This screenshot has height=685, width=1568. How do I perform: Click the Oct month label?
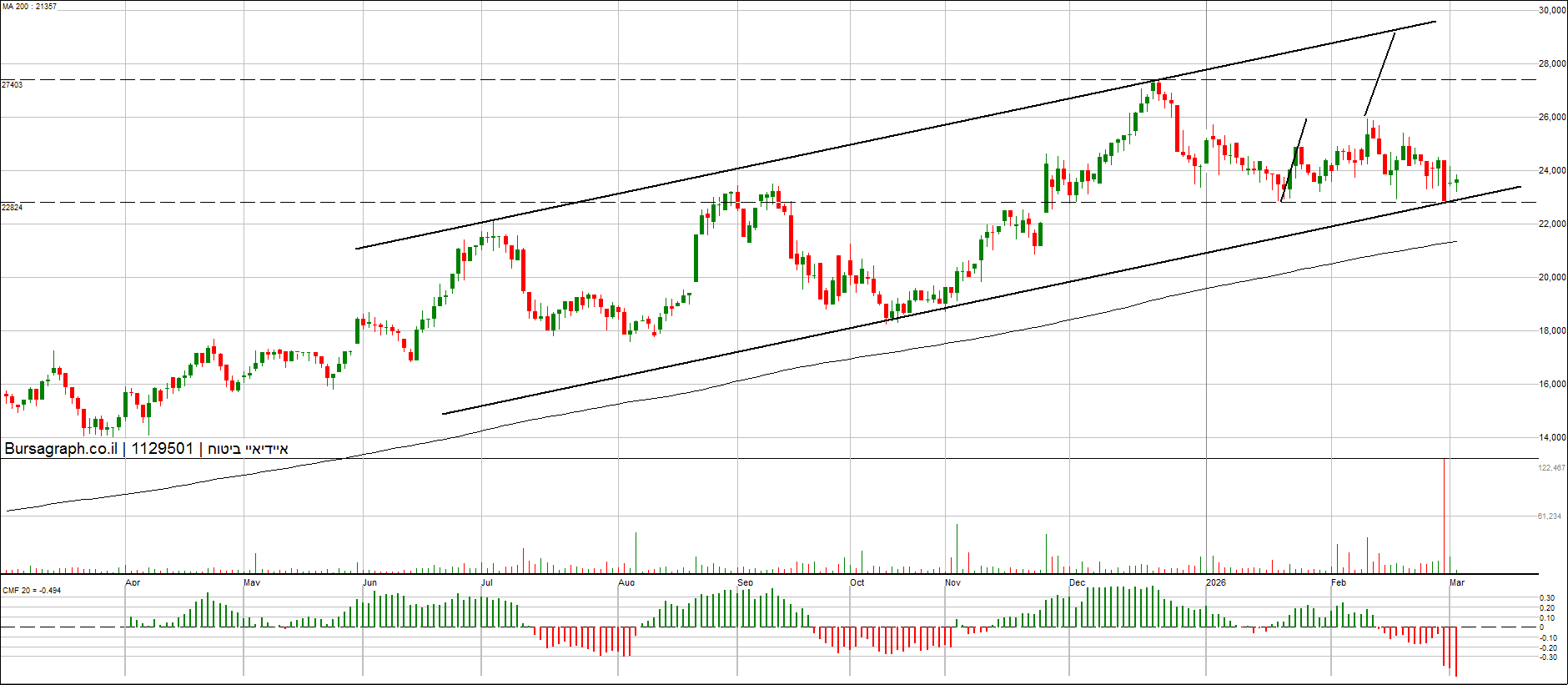pos(857,582)
